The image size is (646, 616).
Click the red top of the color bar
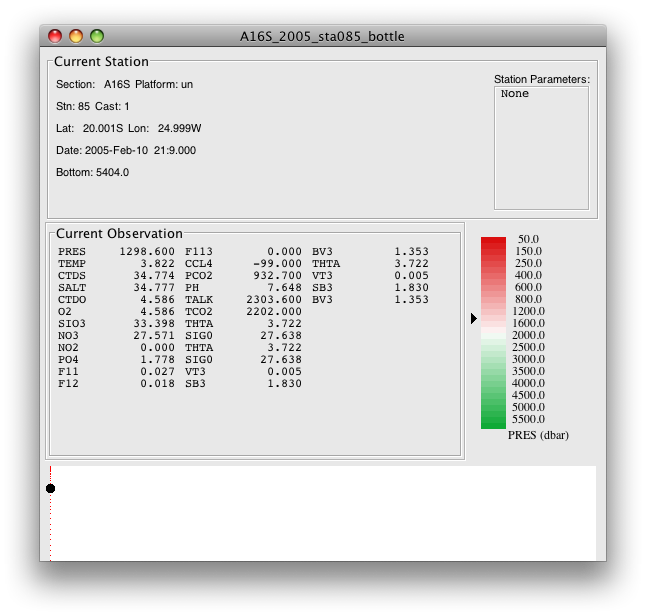click(x=493, y=243)
